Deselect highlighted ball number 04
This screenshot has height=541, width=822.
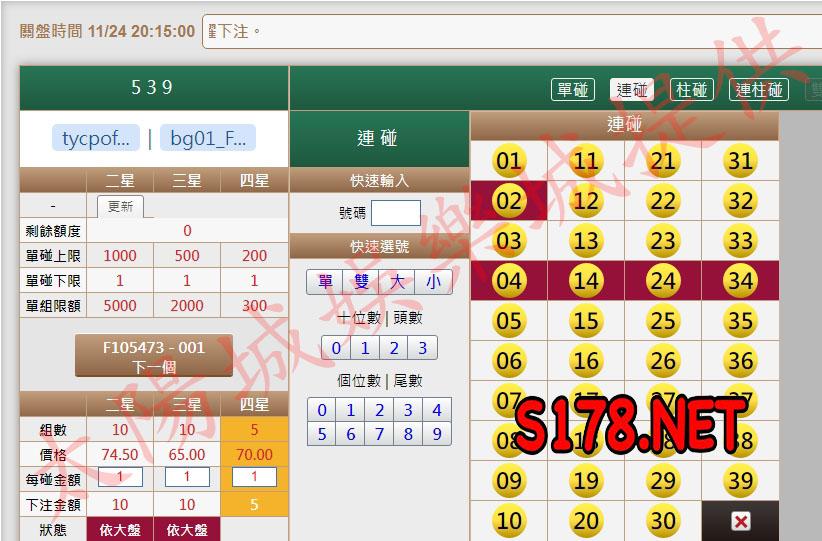509,281
